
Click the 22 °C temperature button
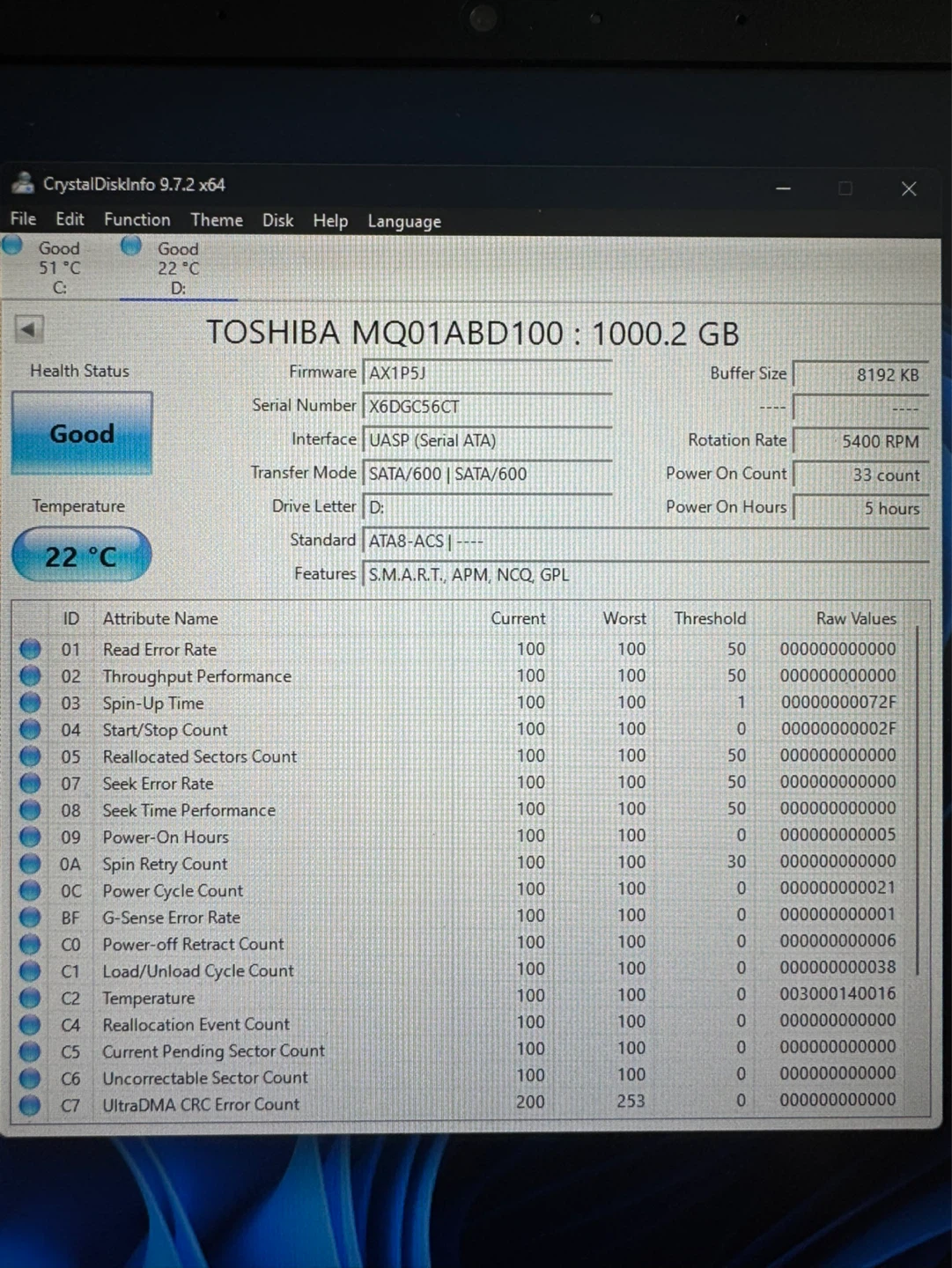pos(81,556)
